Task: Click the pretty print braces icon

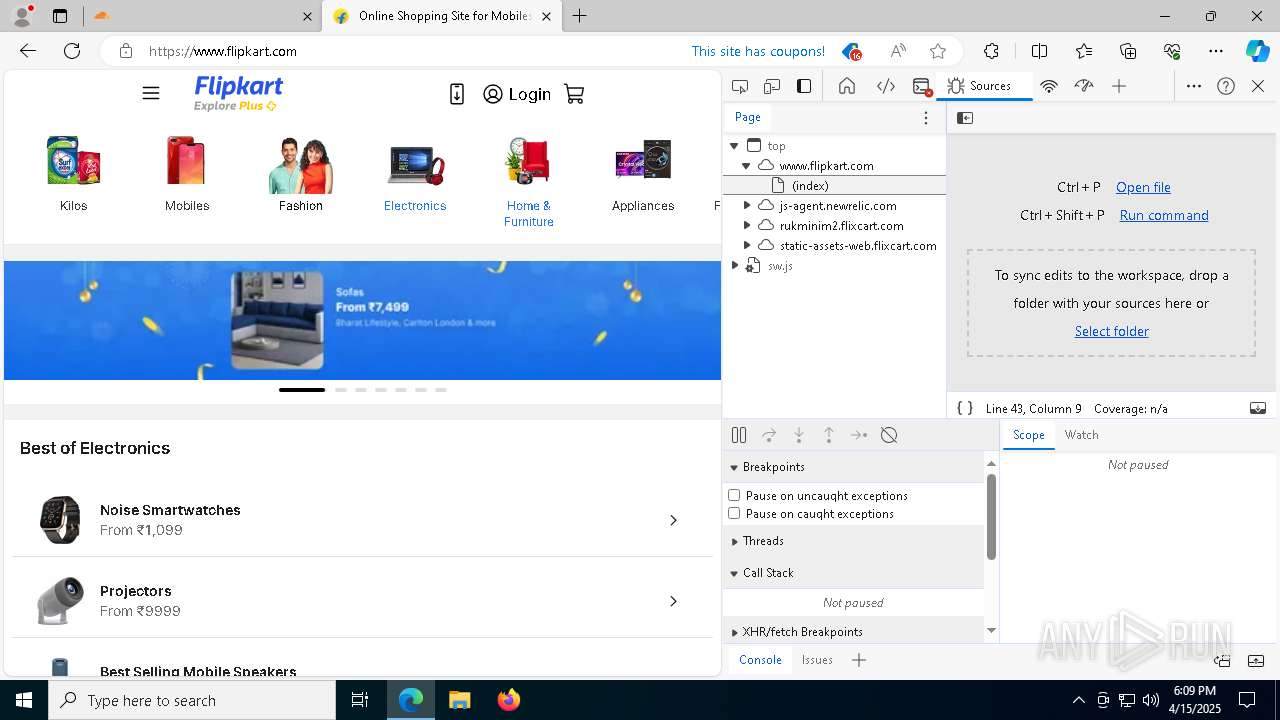Action: [x=965, y=408]
